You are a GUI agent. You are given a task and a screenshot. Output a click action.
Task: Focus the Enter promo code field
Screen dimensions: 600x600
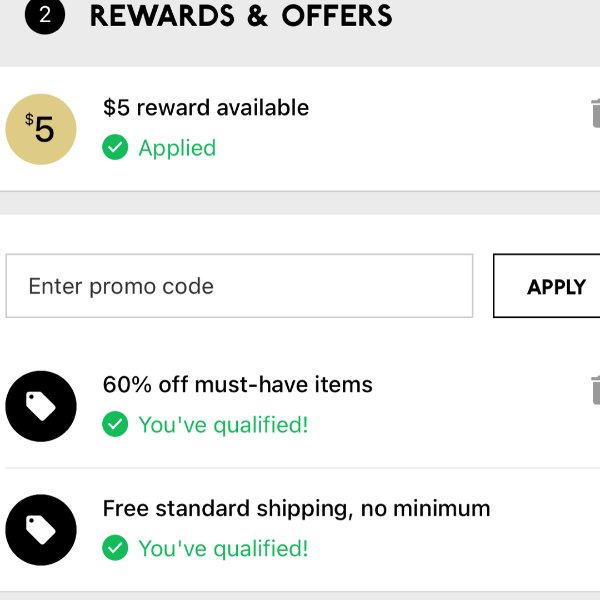click(240, 286)
